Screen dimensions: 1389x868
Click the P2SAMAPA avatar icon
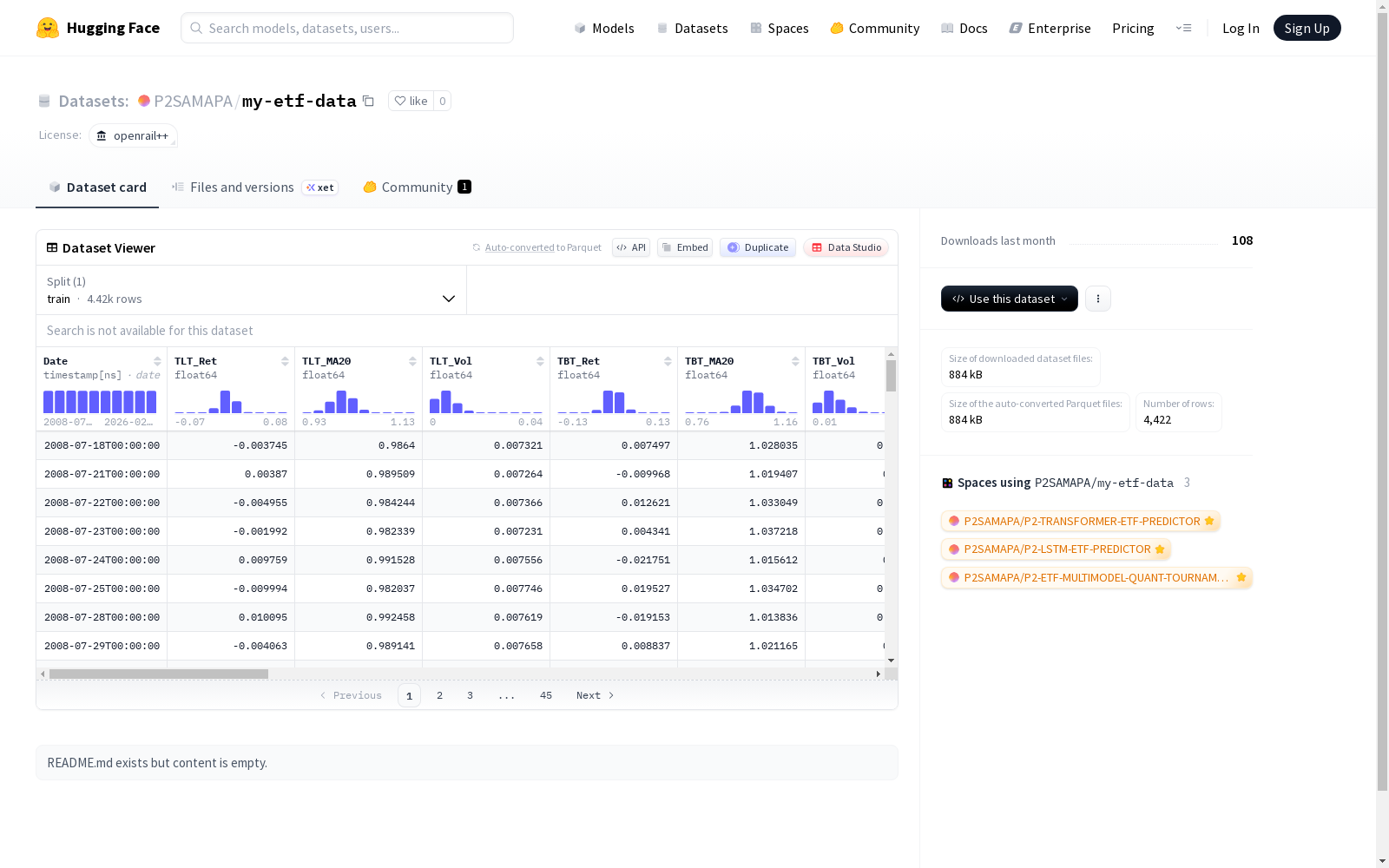point(144,101)
